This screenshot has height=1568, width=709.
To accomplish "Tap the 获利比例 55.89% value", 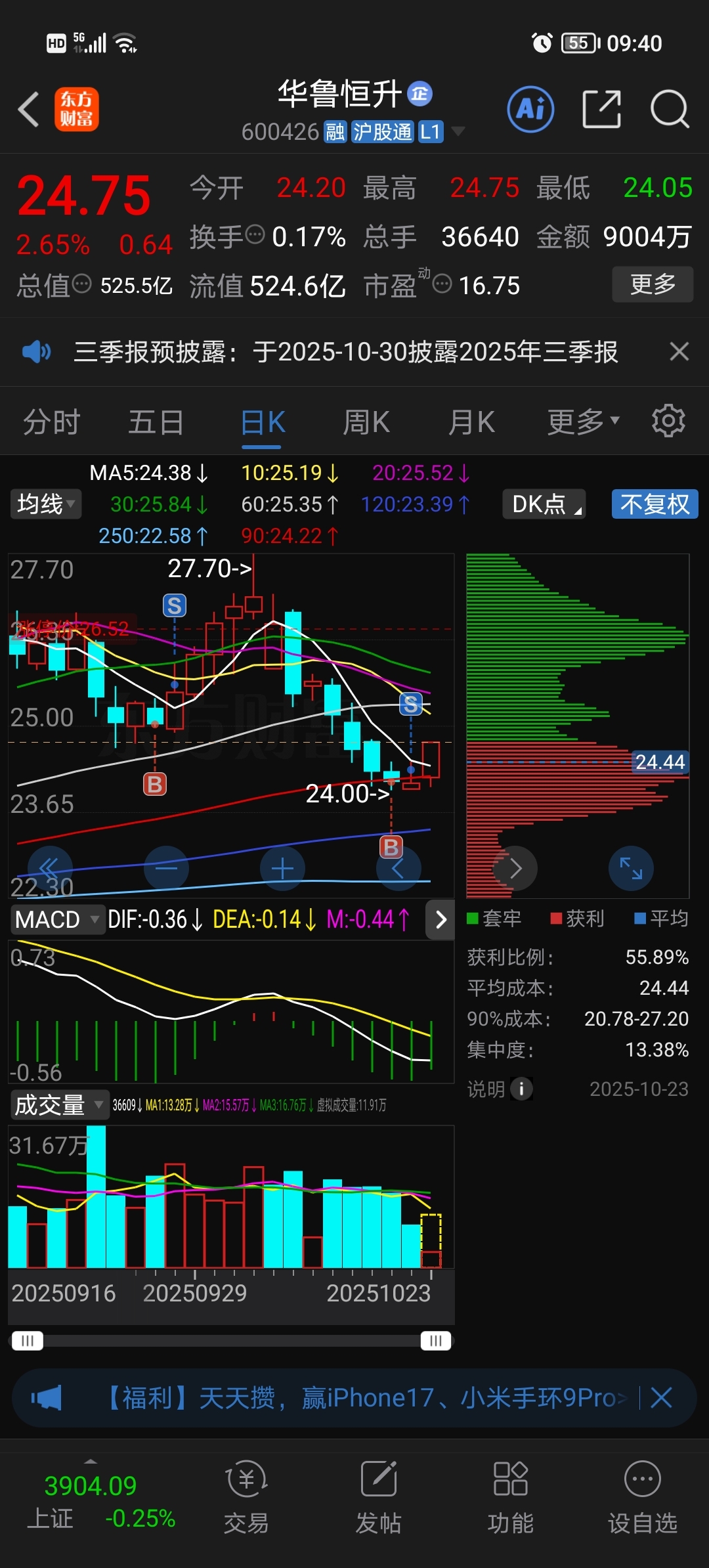I will [x=657, y=957].
